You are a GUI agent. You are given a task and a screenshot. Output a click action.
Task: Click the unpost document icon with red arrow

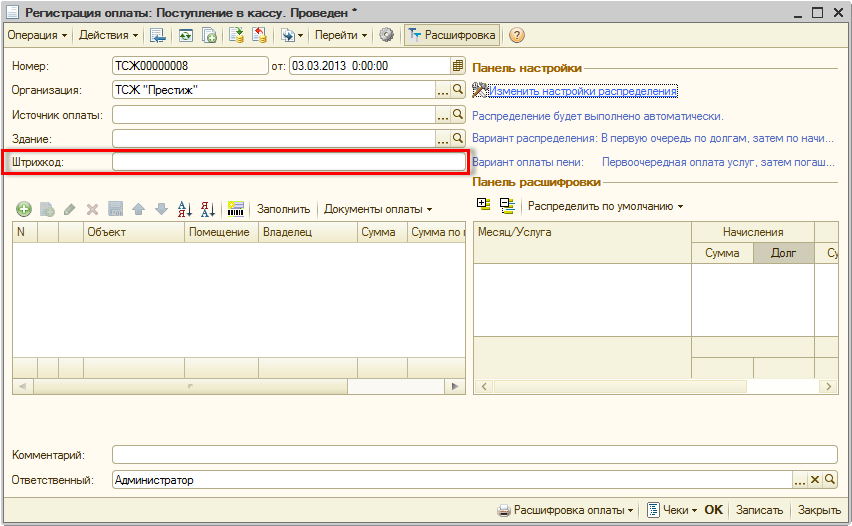[259, 35]
